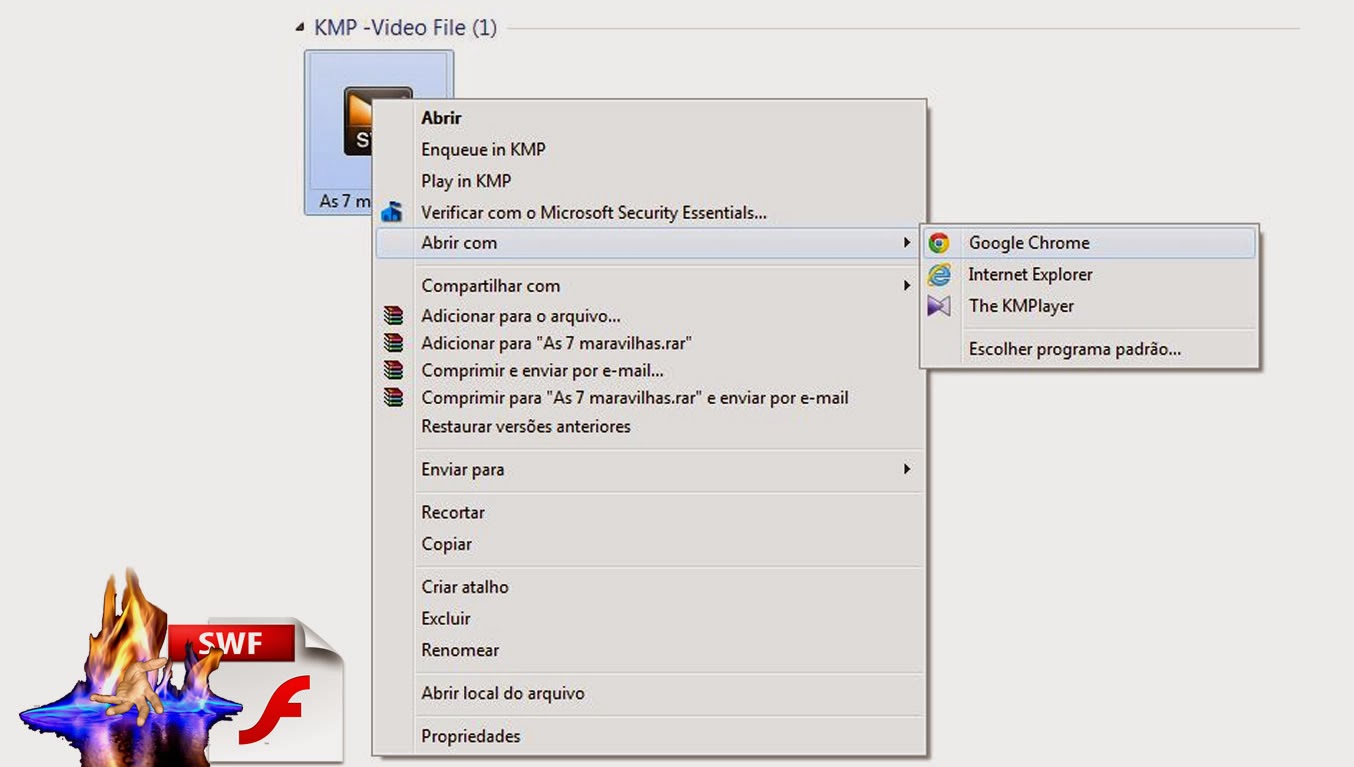Viewport: 1354px width, 767px height.
Task: Click WinRAR icon beside 'Comprimir para "As 7 maravilhas.rar" e enviar'
Action: [x=393, y=397]
